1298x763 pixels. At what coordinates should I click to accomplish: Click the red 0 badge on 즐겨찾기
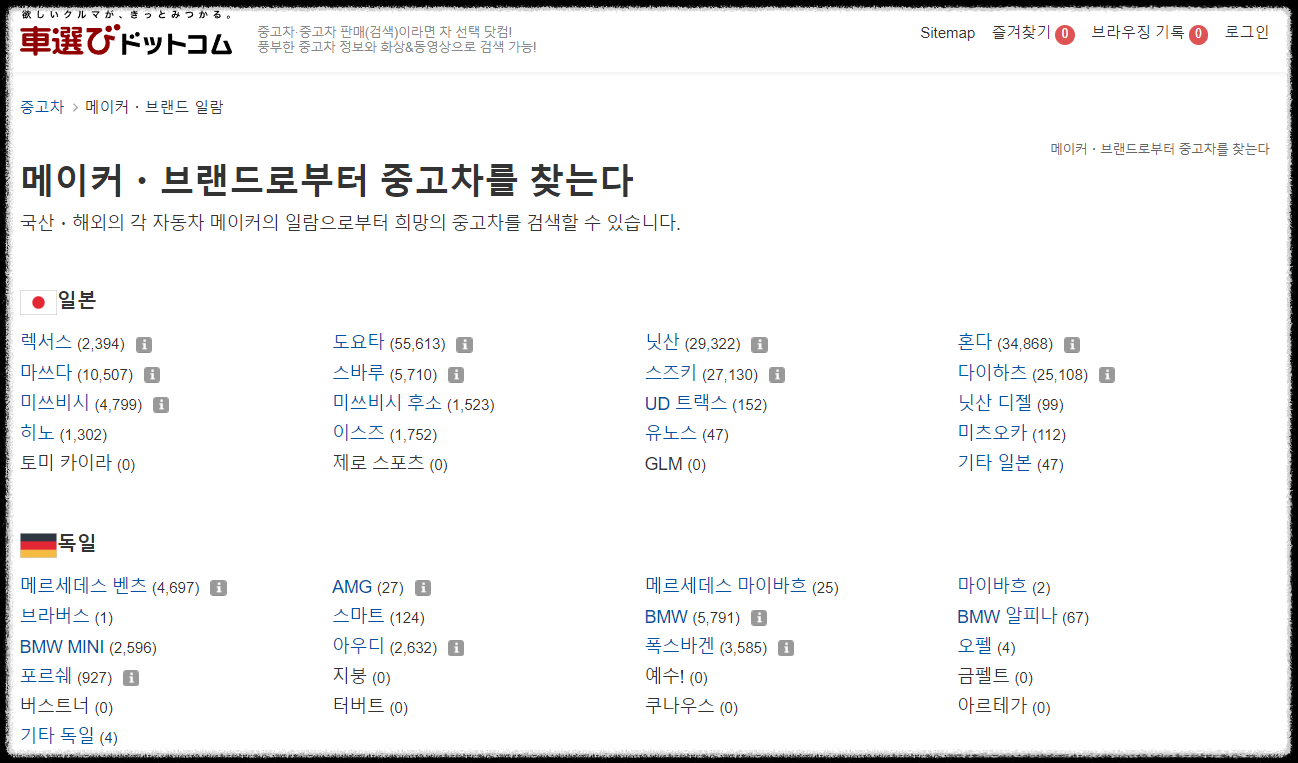point(1065,32)
